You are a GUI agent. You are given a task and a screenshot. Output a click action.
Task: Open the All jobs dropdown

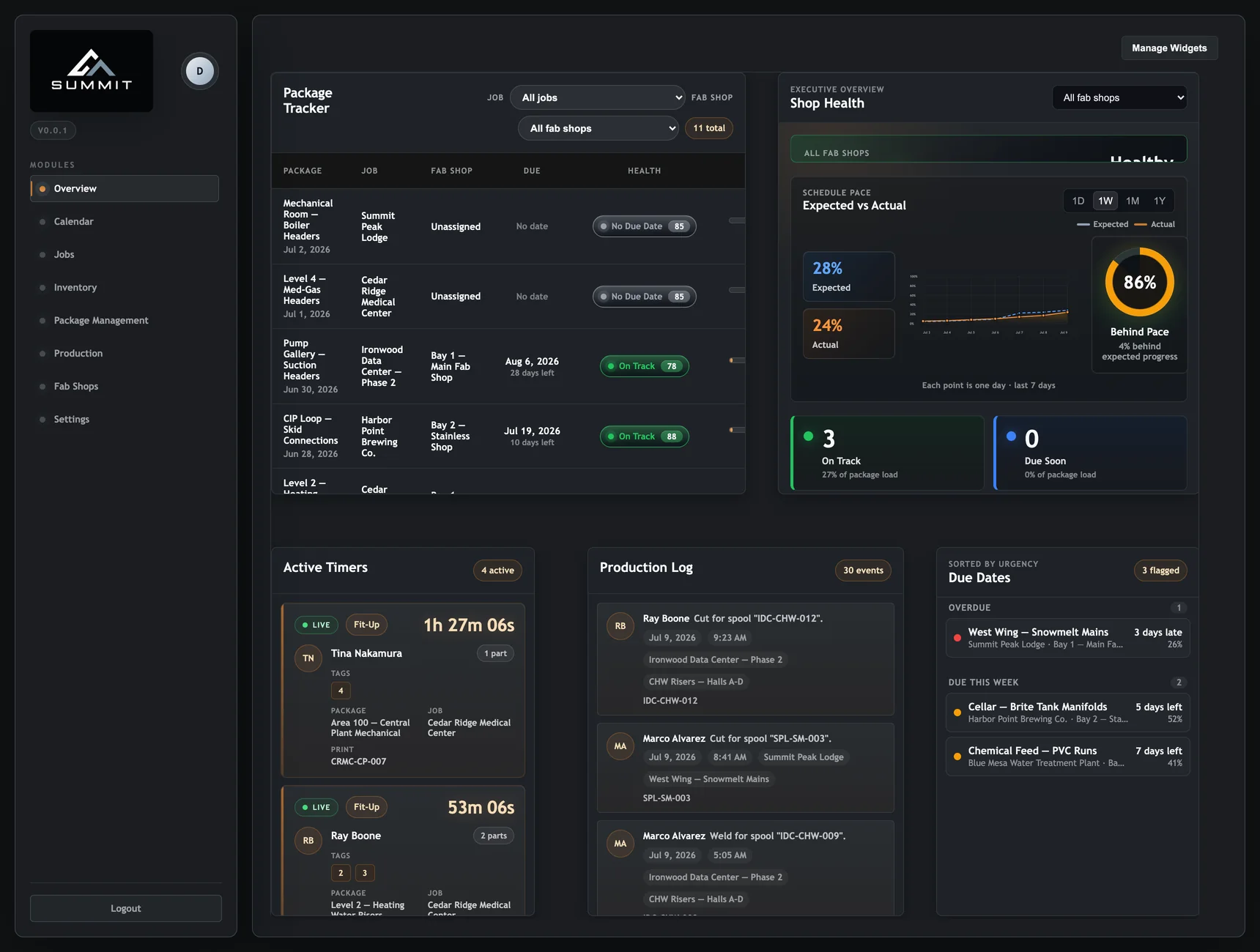598,97
